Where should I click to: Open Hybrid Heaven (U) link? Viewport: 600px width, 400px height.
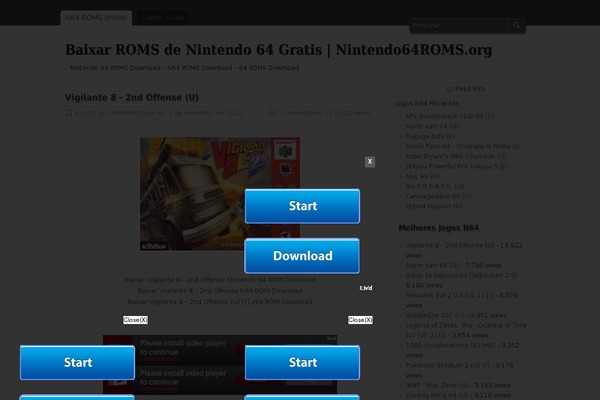click(434, 206)
